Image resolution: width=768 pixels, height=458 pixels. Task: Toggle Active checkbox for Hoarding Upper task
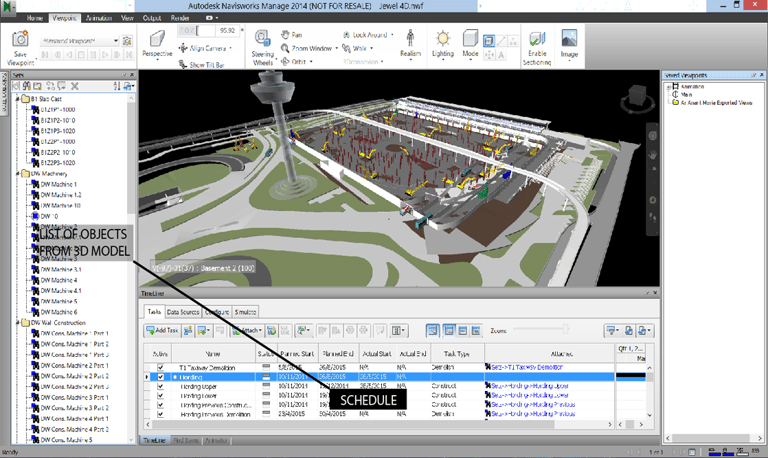pyautogui.click(x=160, y=386)
